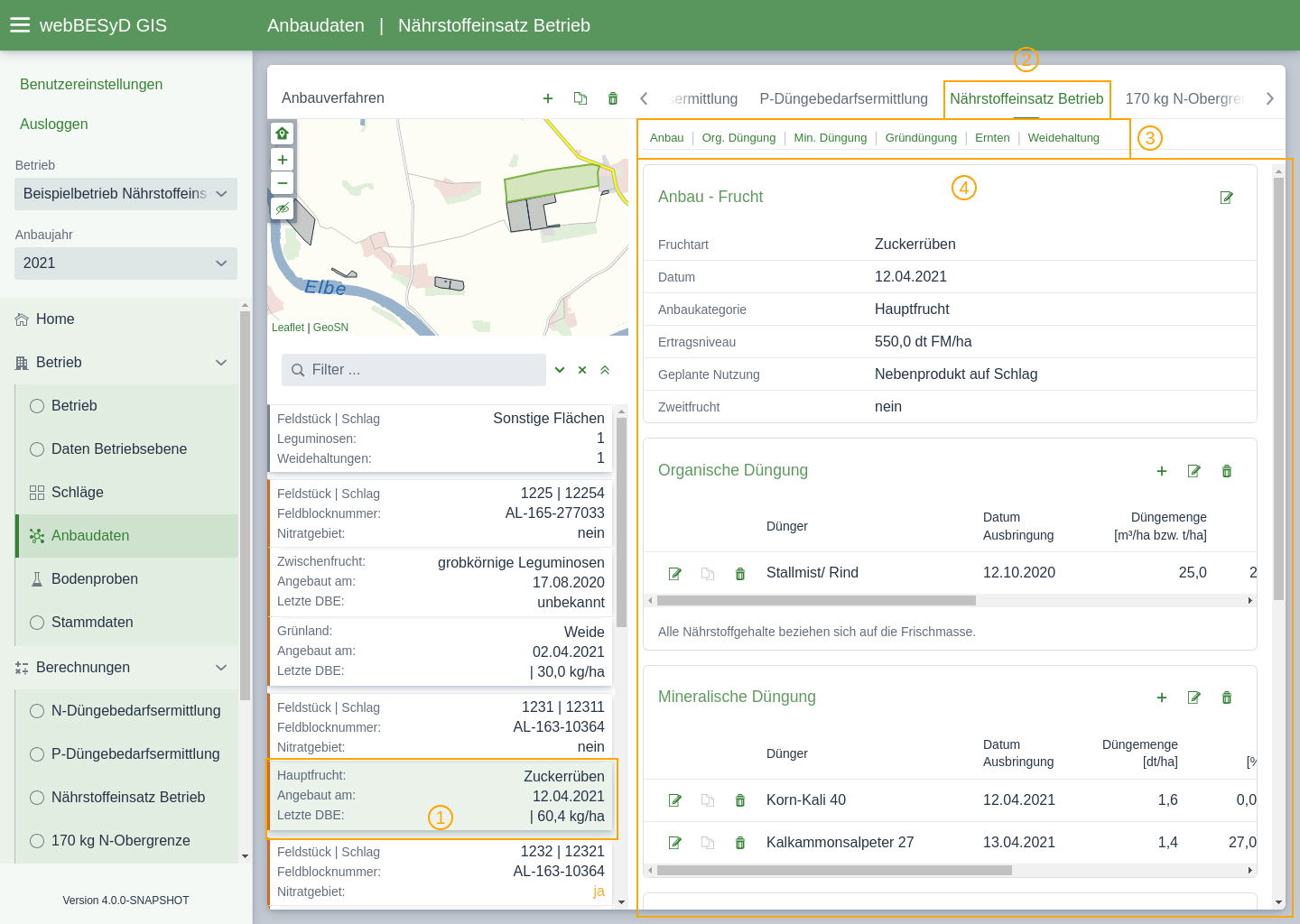1300x924 pixels.
Task: Open the Betrieb selection dropdown
Action: click(125, 194)
